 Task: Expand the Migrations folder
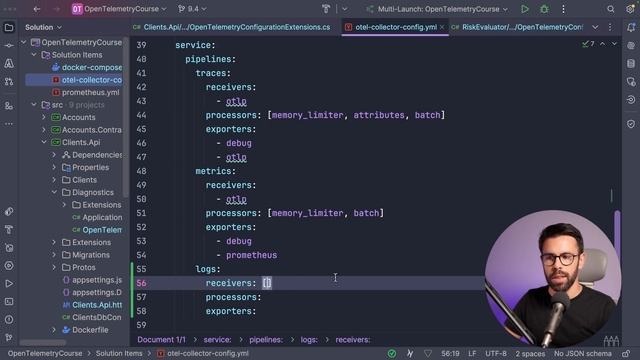(x=54, y=255)
